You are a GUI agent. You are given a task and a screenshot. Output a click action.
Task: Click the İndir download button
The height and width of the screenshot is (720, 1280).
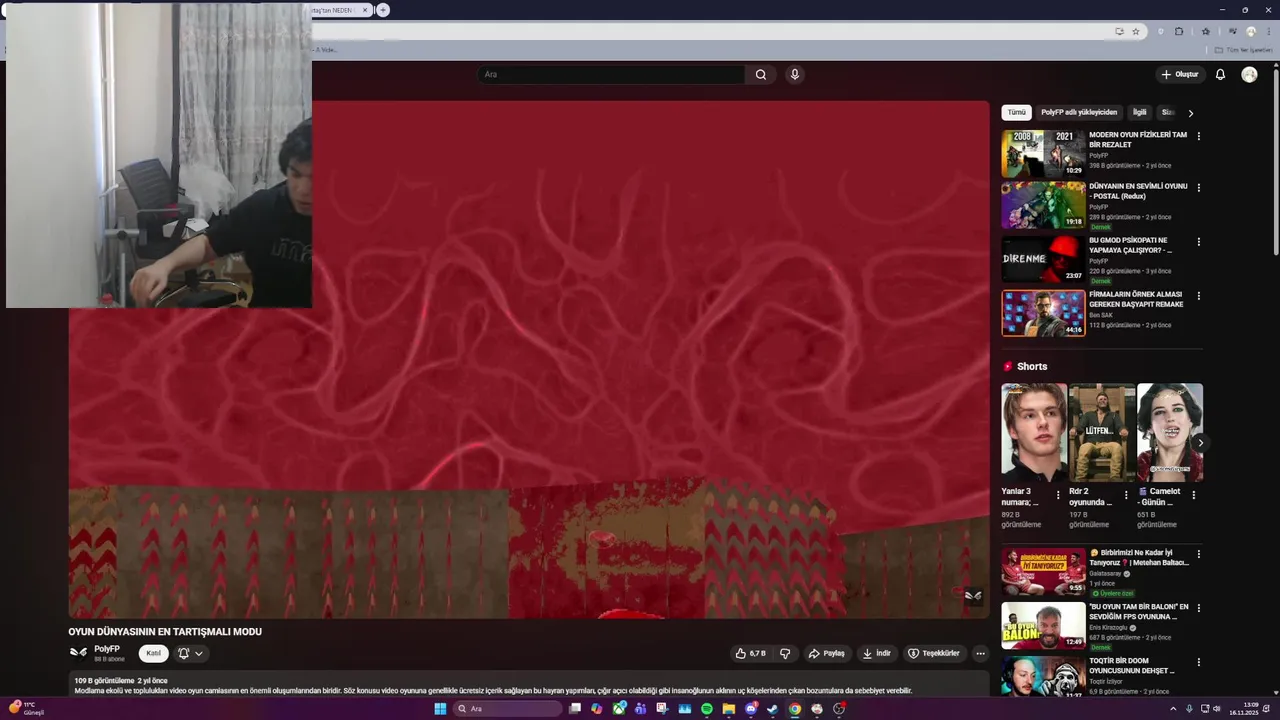(x=877, y=653)
